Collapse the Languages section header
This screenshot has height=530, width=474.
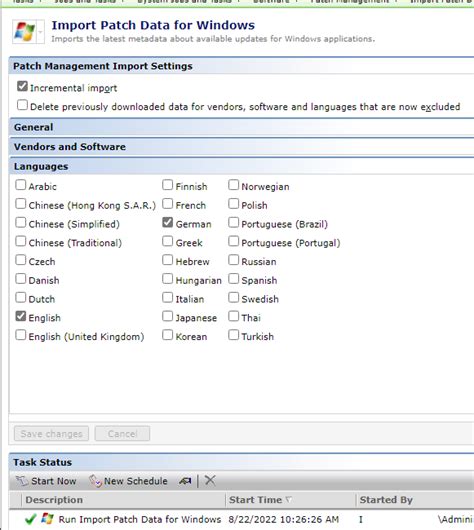(241, 166)
